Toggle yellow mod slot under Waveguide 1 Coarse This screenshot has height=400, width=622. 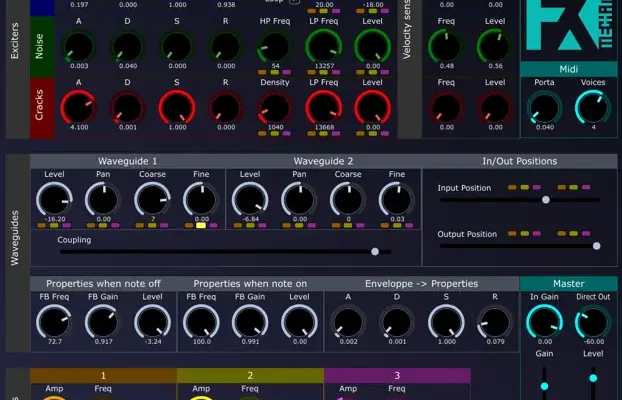click(x=152, y=225)
